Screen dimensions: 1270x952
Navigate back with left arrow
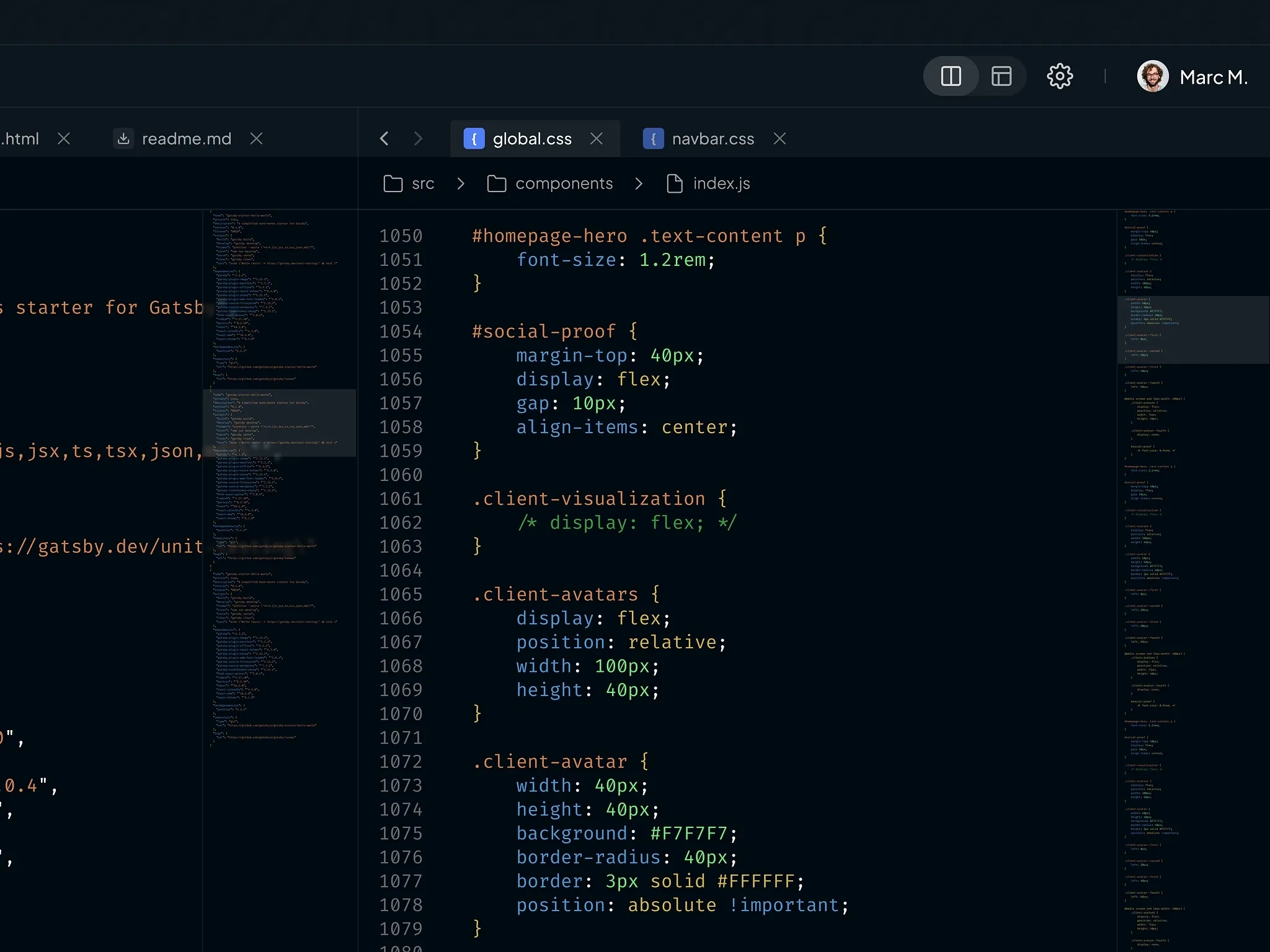(x=384, y=138)
